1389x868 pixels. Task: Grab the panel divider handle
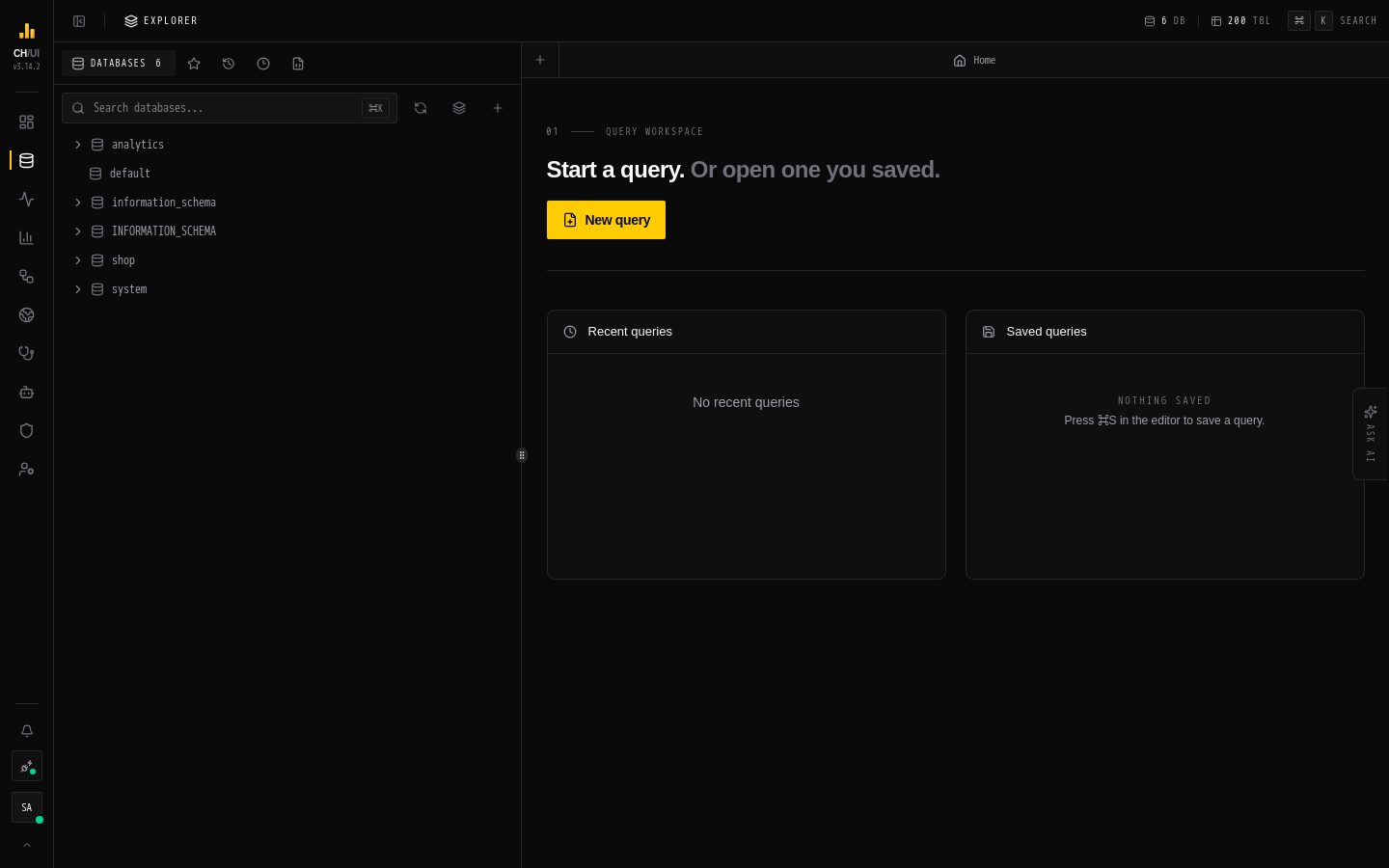(x=522, y=455)
